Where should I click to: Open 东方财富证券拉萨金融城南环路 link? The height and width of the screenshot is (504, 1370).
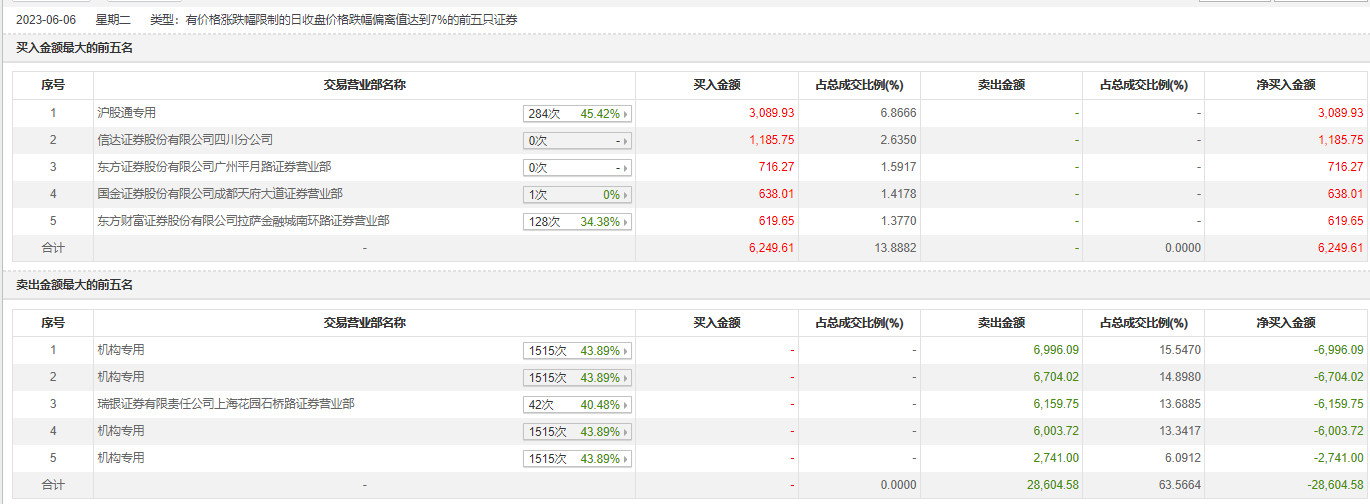click(x=243, y=221)
